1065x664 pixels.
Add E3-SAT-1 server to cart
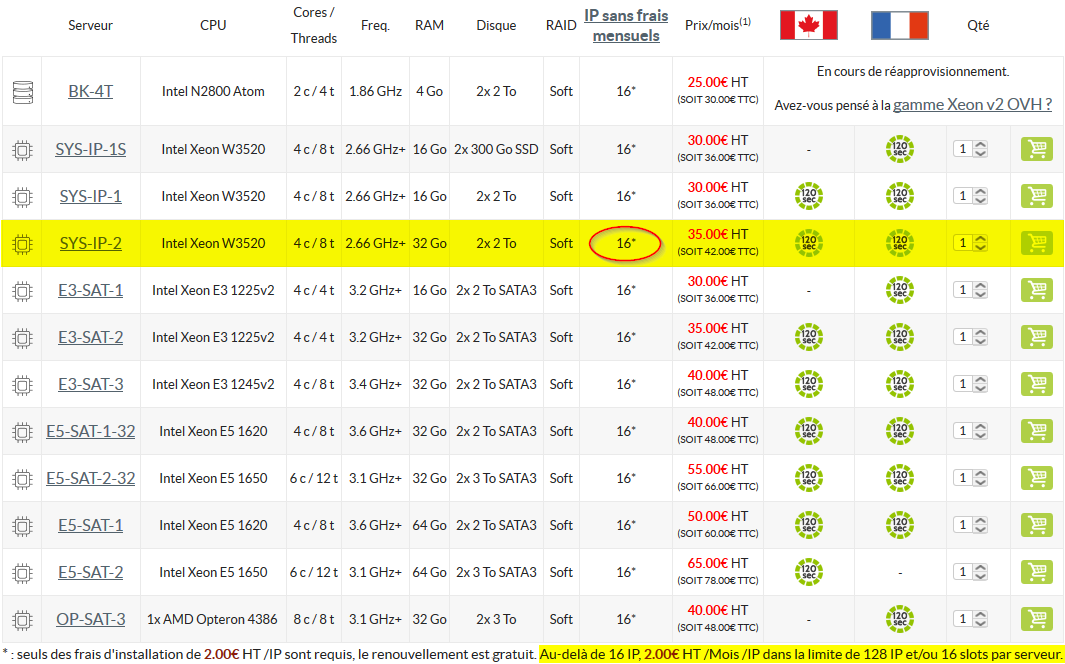click(1036, 290)
